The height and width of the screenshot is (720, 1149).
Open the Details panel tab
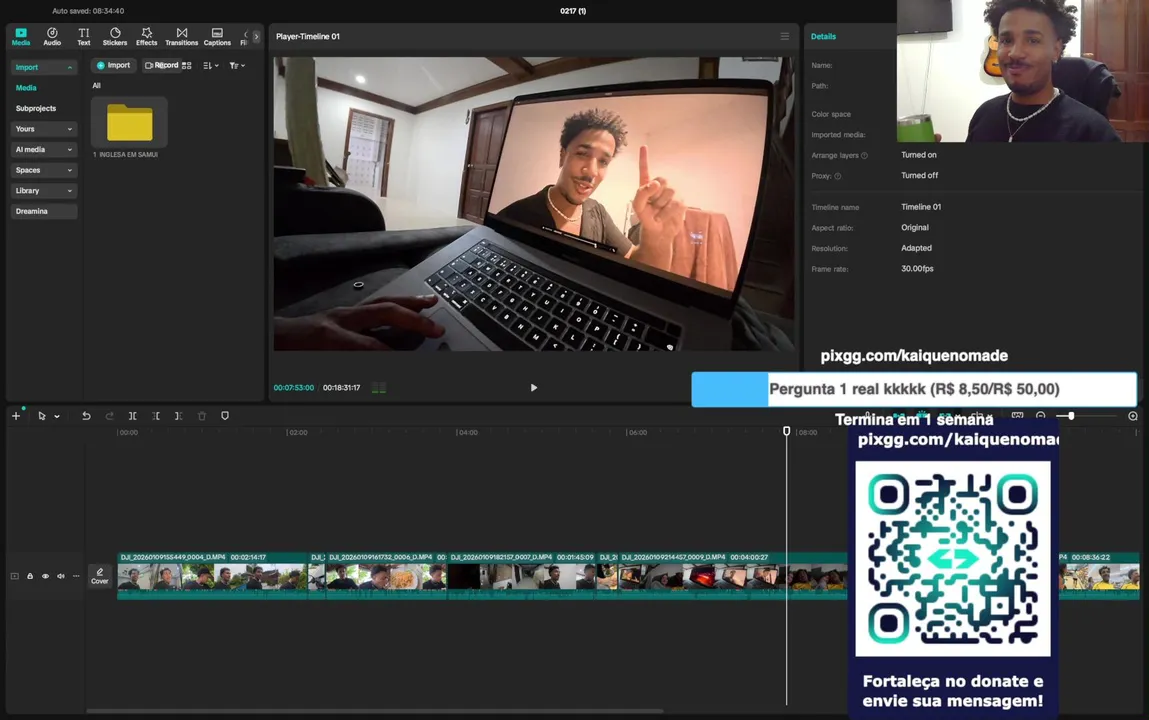click(x=823, y=36)
